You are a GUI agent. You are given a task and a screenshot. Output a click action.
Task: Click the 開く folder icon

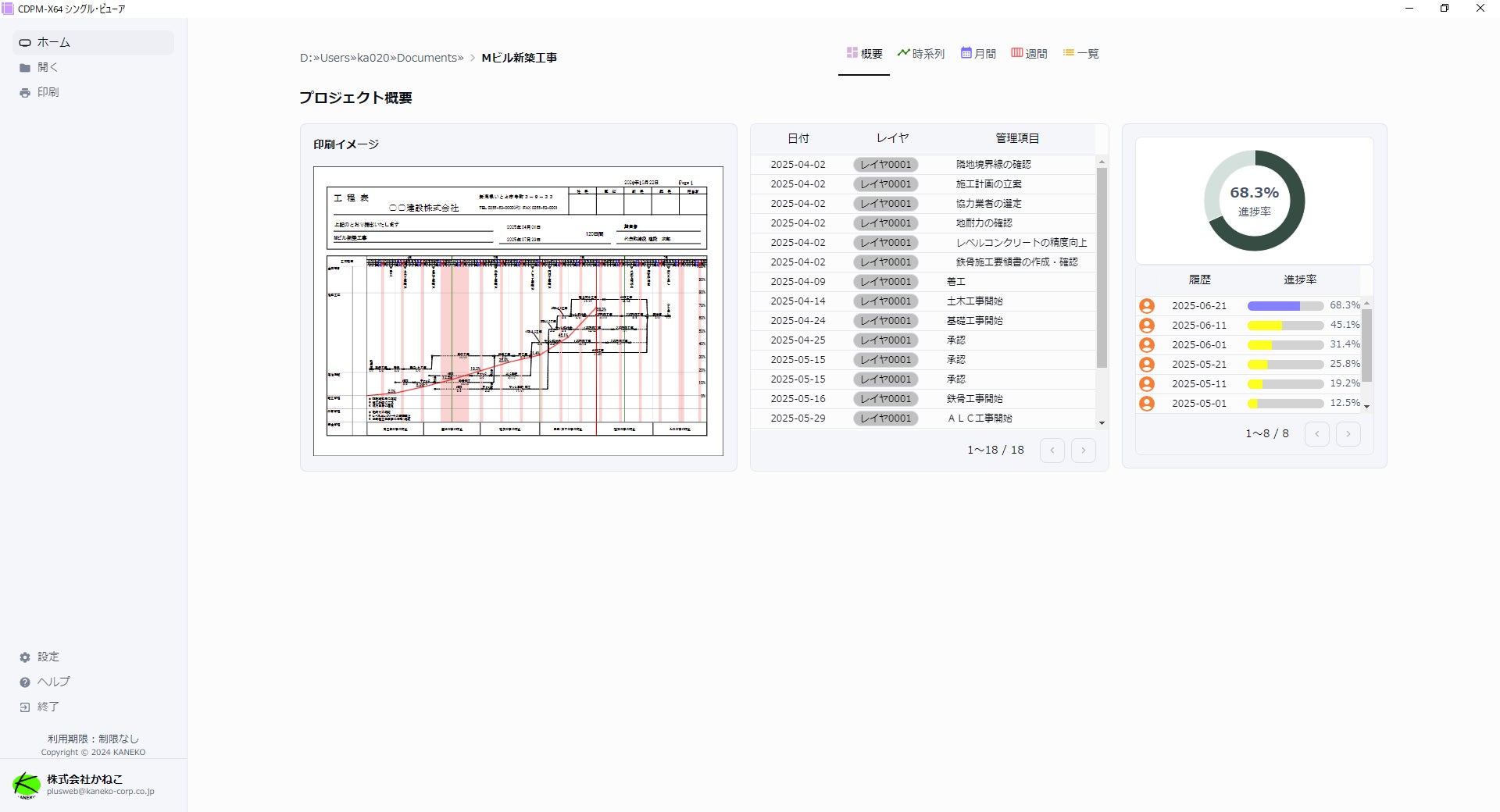coord(25,68)
